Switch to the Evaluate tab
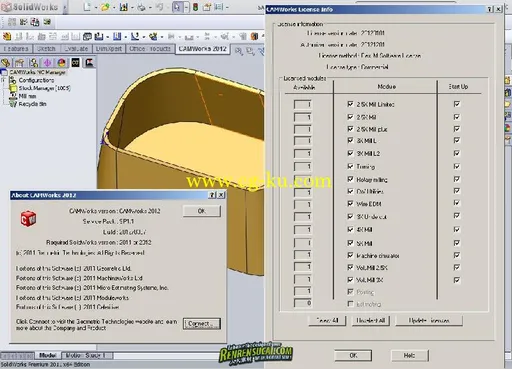Viewport: 512px width, 369px height. (x=76, y=49)
